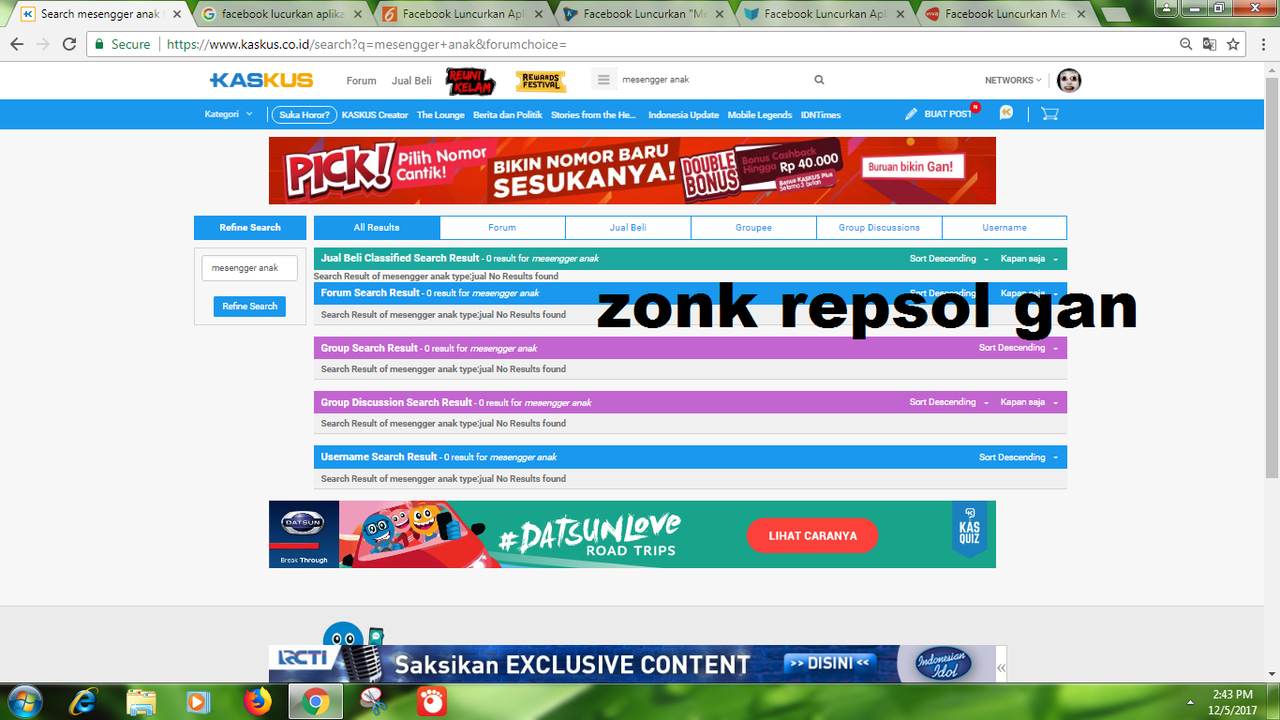The image size is (1280, 720).
Task: Click the browser Forward arrow
Action: (43, 44)
